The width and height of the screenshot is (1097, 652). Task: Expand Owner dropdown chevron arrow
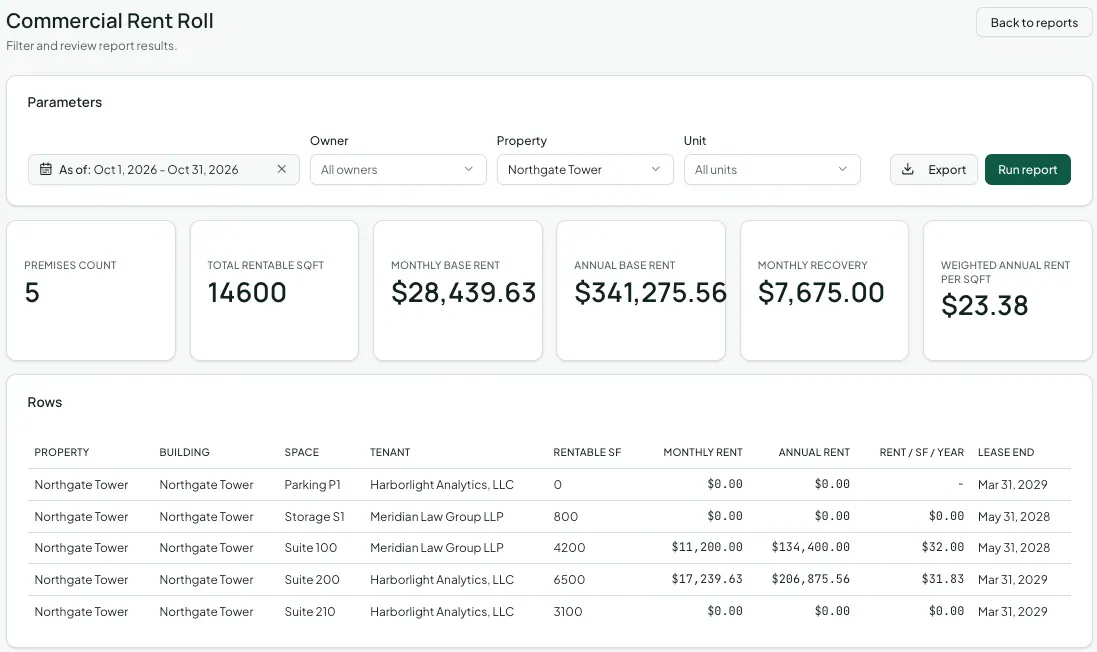coord(469,169)
